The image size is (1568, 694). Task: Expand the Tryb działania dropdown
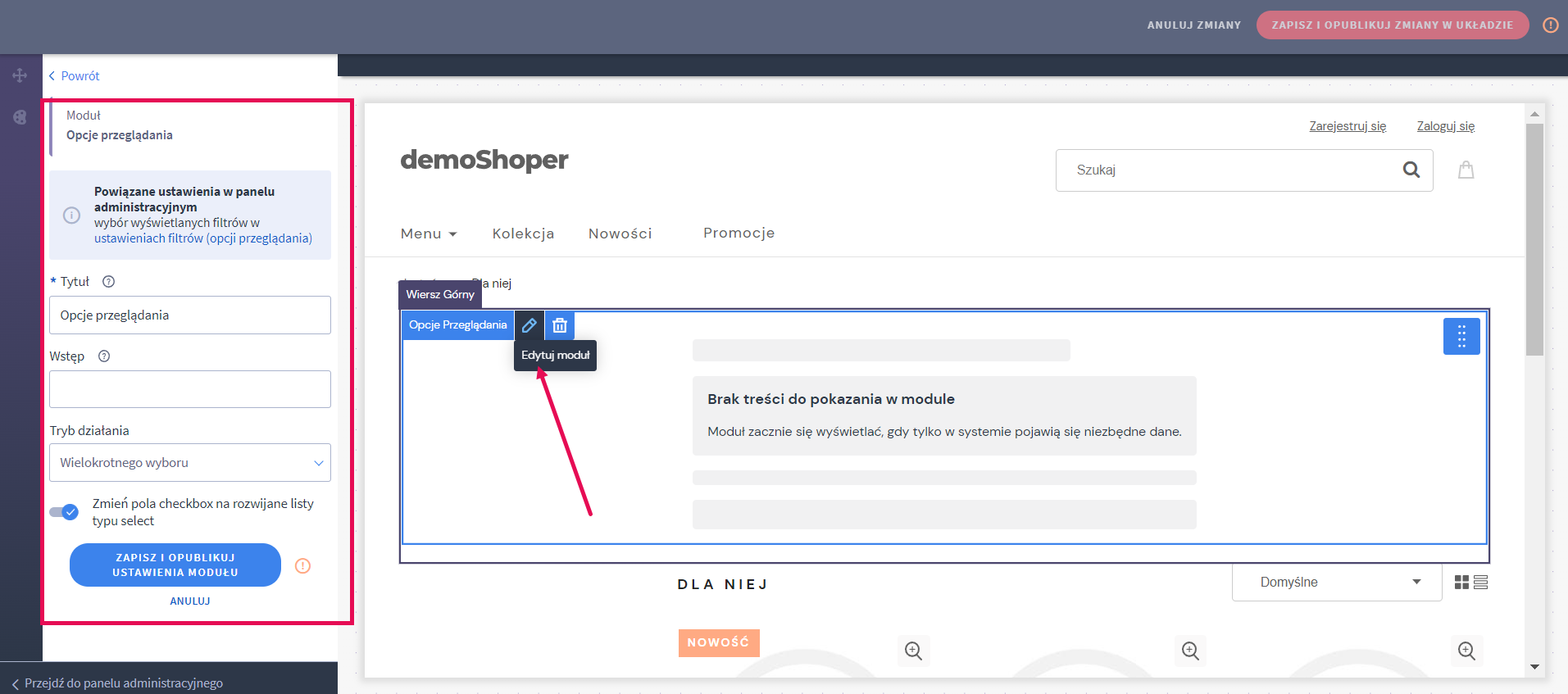pyautogui.click(x=190, y=463)
